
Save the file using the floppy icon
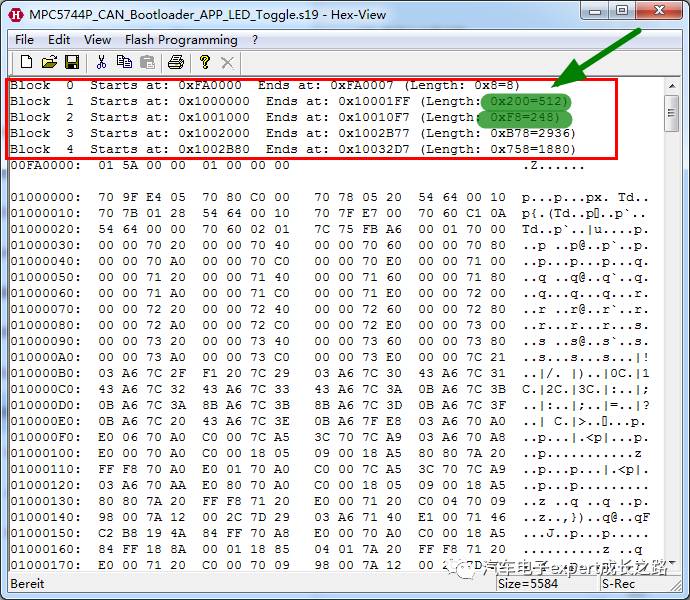72,62
